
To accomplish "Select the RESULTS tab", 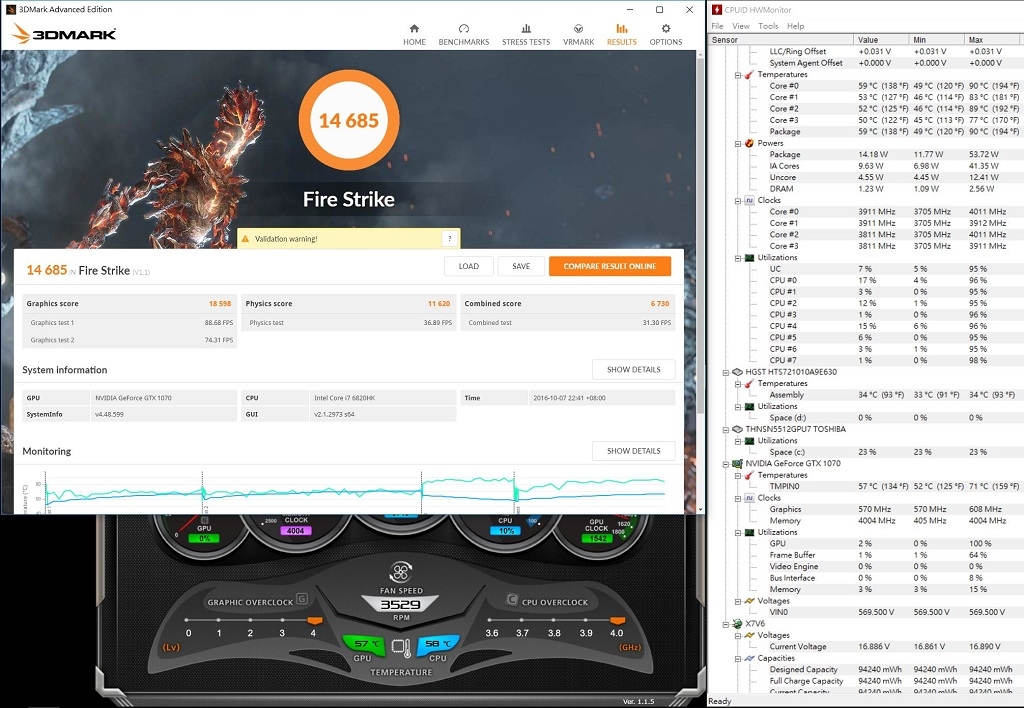I will [x=621, y=35].
